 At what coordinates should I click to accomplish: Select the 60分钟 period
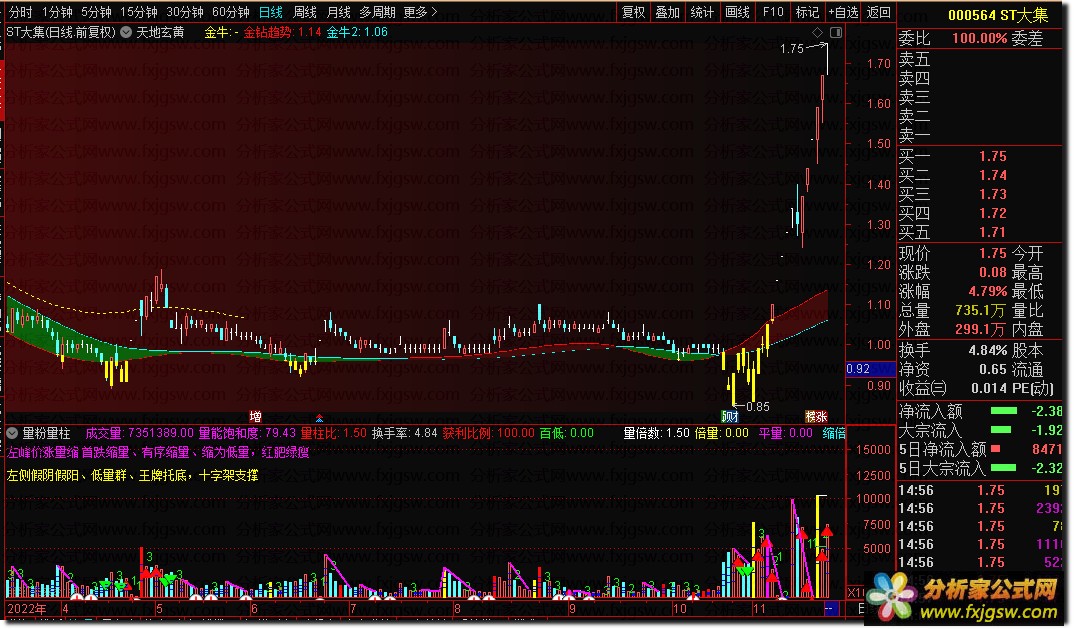click(x=231, y=12)
